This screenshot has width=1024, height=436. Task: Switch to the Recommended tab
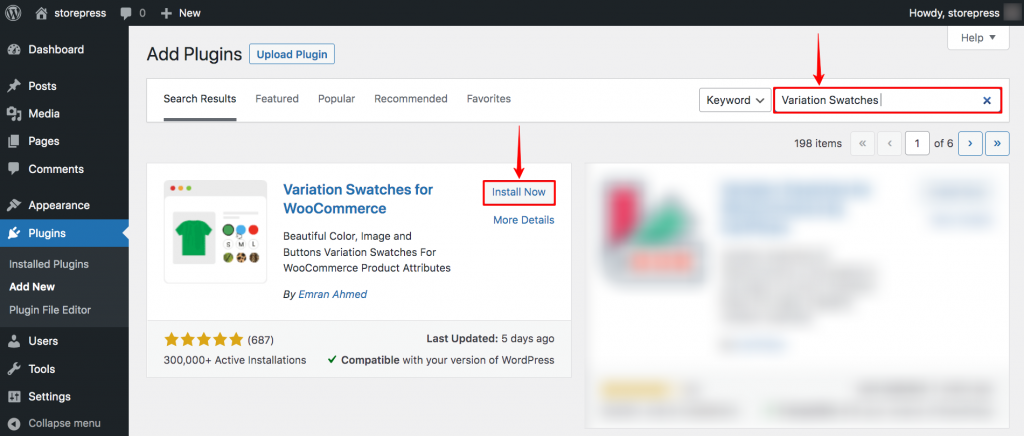(x=411, y=99)
